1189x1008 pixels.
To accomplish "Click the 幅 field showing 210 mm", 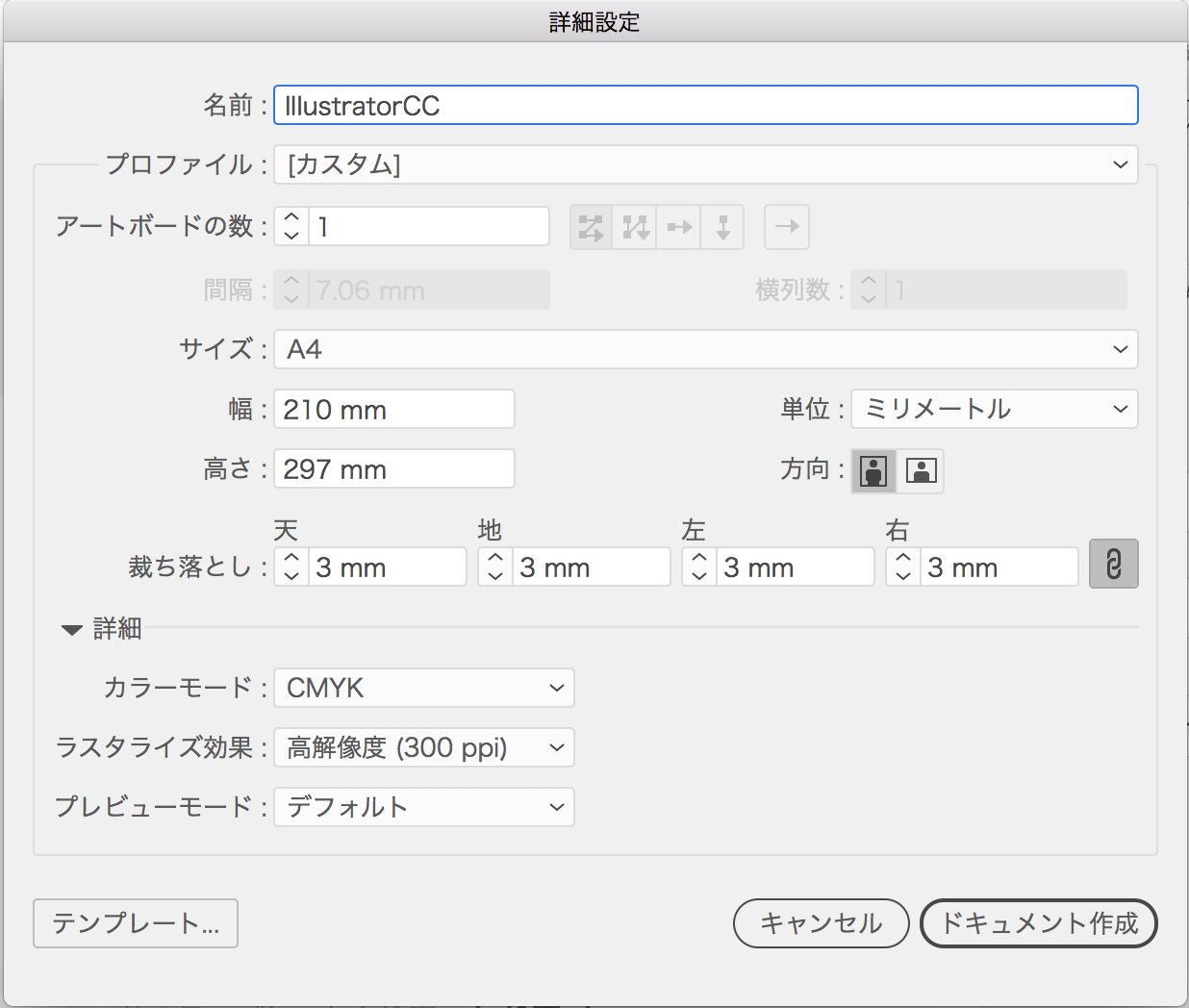I will tap(394, 409).
